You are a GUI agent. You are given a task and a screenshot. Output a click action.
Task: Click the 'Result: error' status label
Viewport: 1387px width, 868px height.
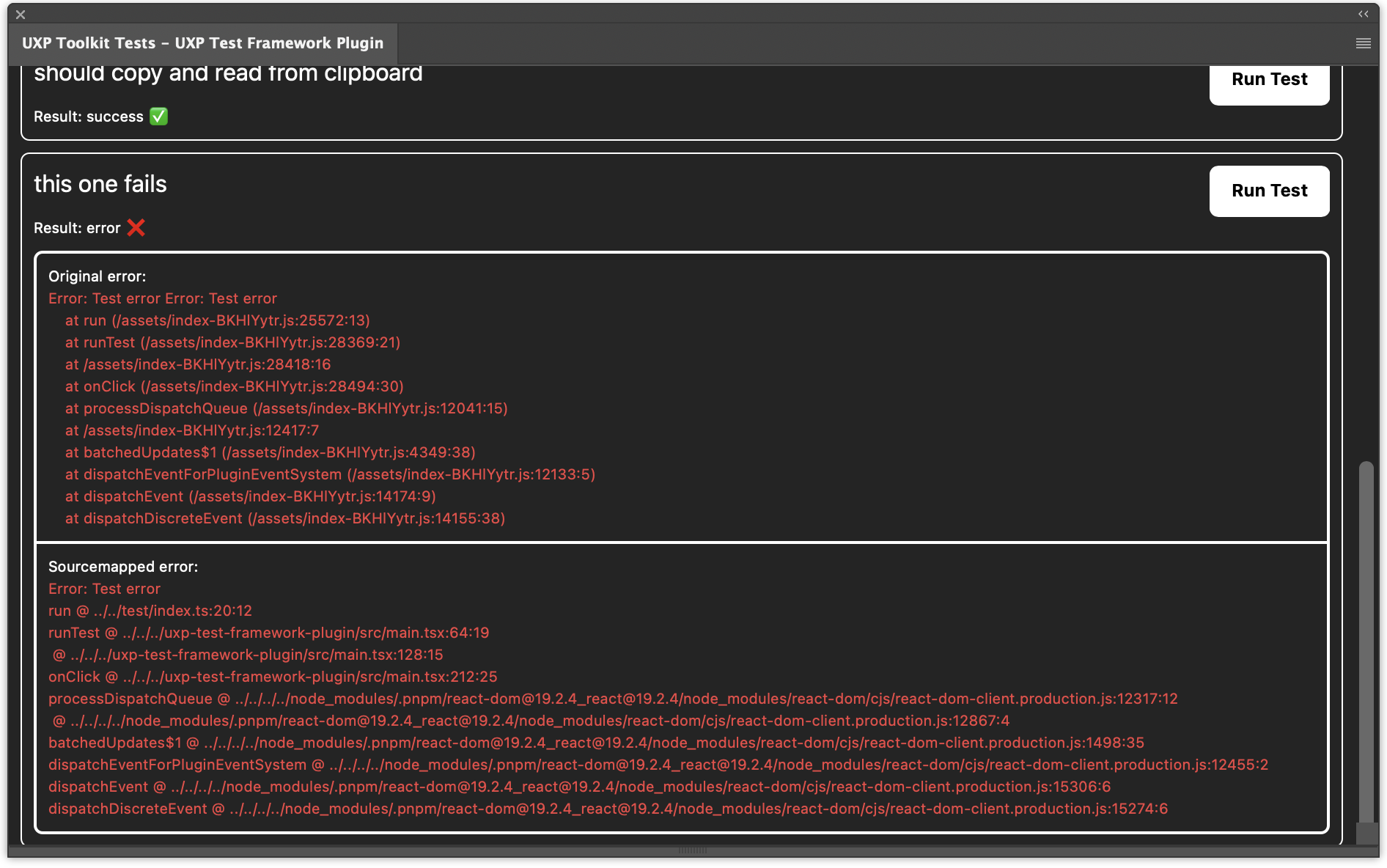(x=77, y=227)
